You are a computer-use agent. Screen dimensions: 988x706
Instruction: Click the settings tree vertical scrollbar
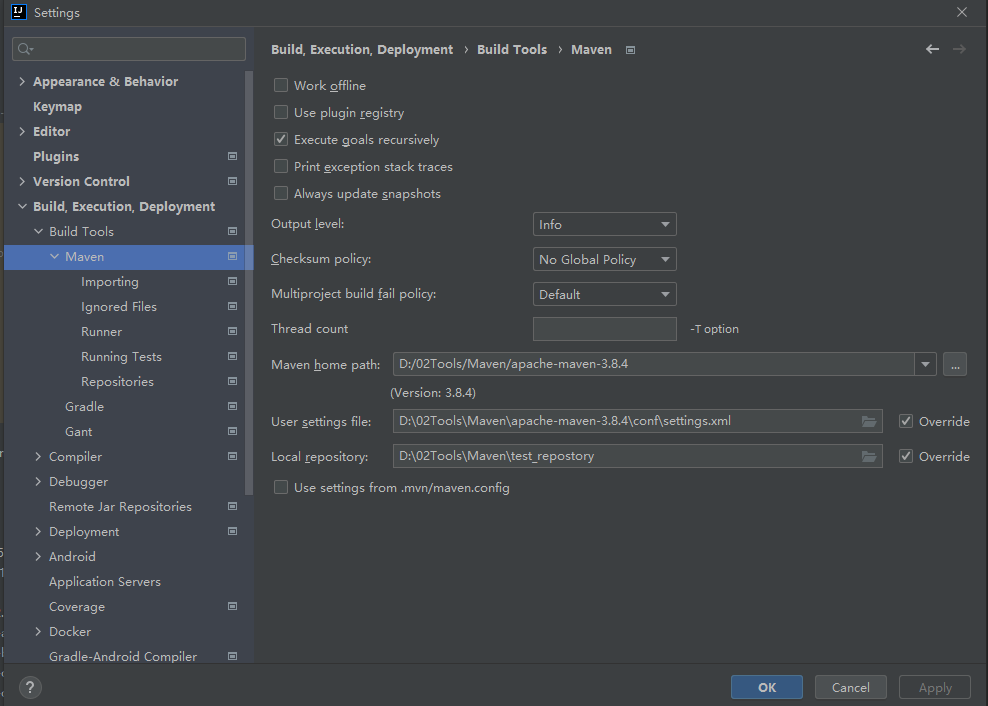point(249,282)
